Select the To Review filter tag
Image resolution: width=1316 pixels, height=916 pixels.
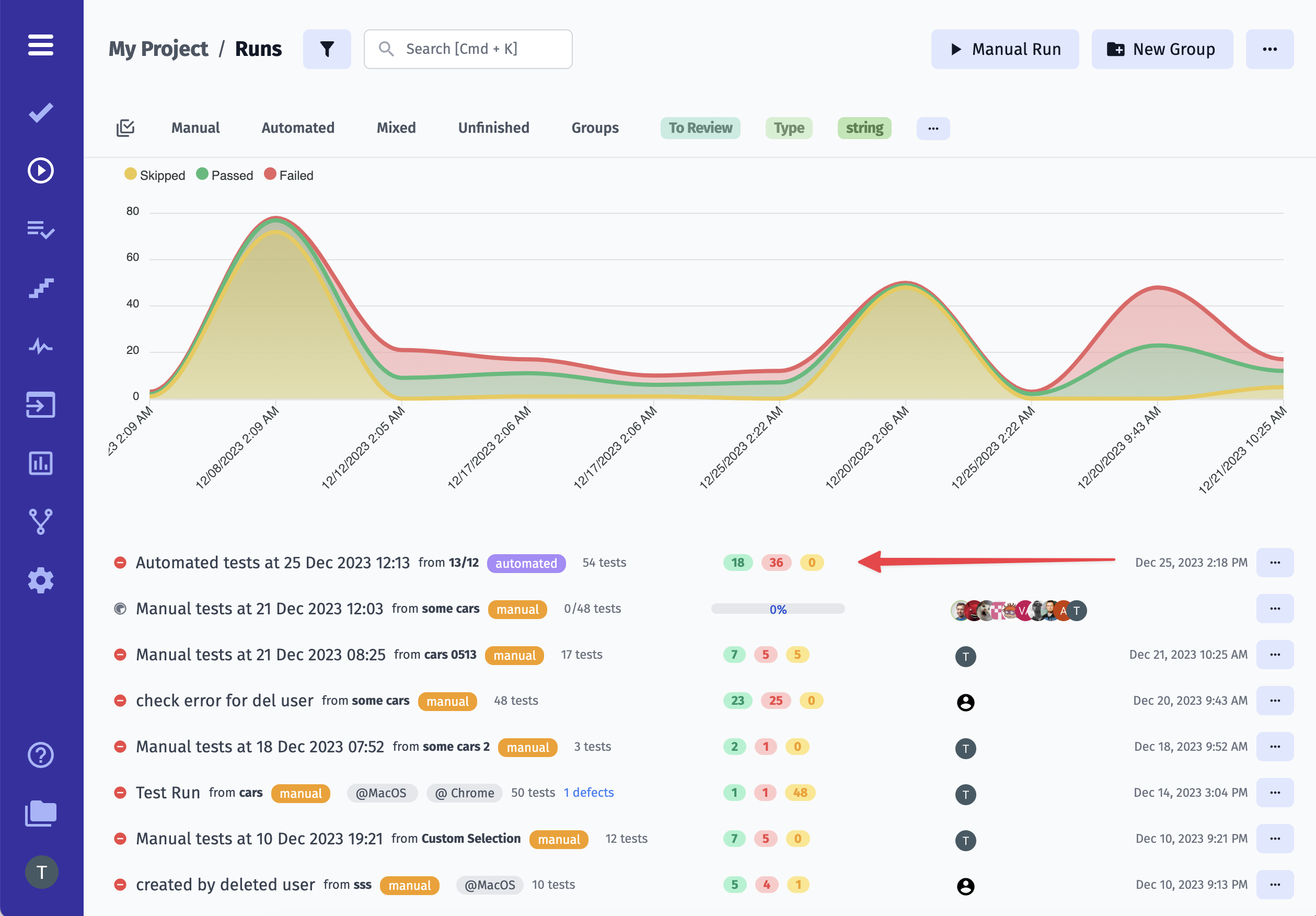(700, 128)
